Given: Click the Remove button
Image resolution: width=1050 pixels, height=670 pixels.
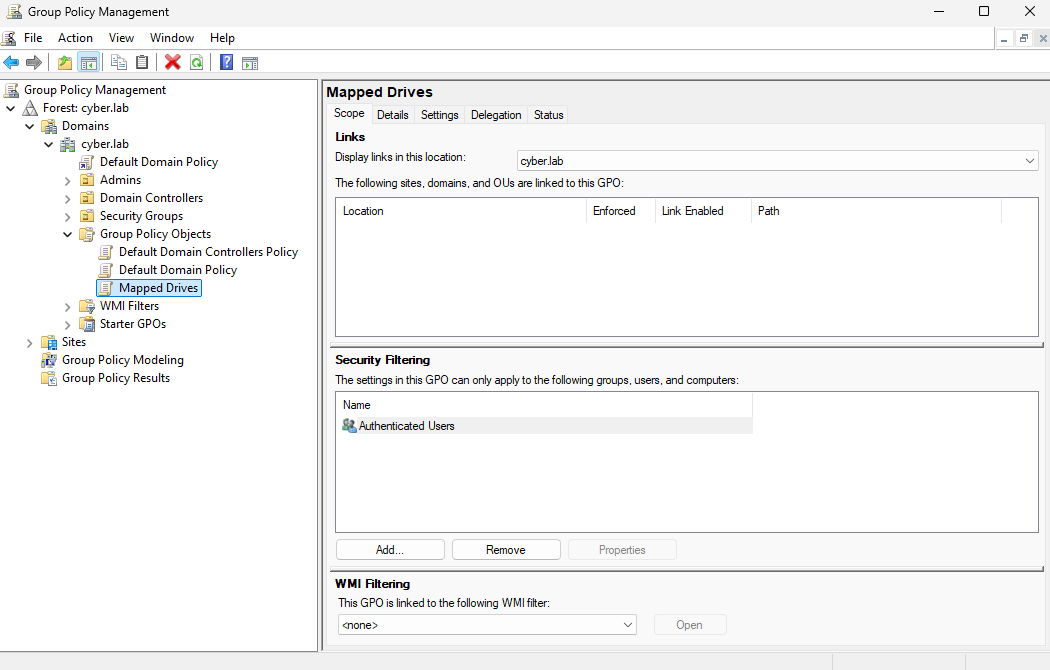Looking at the screenshot, I should click(x=505, y=550).
